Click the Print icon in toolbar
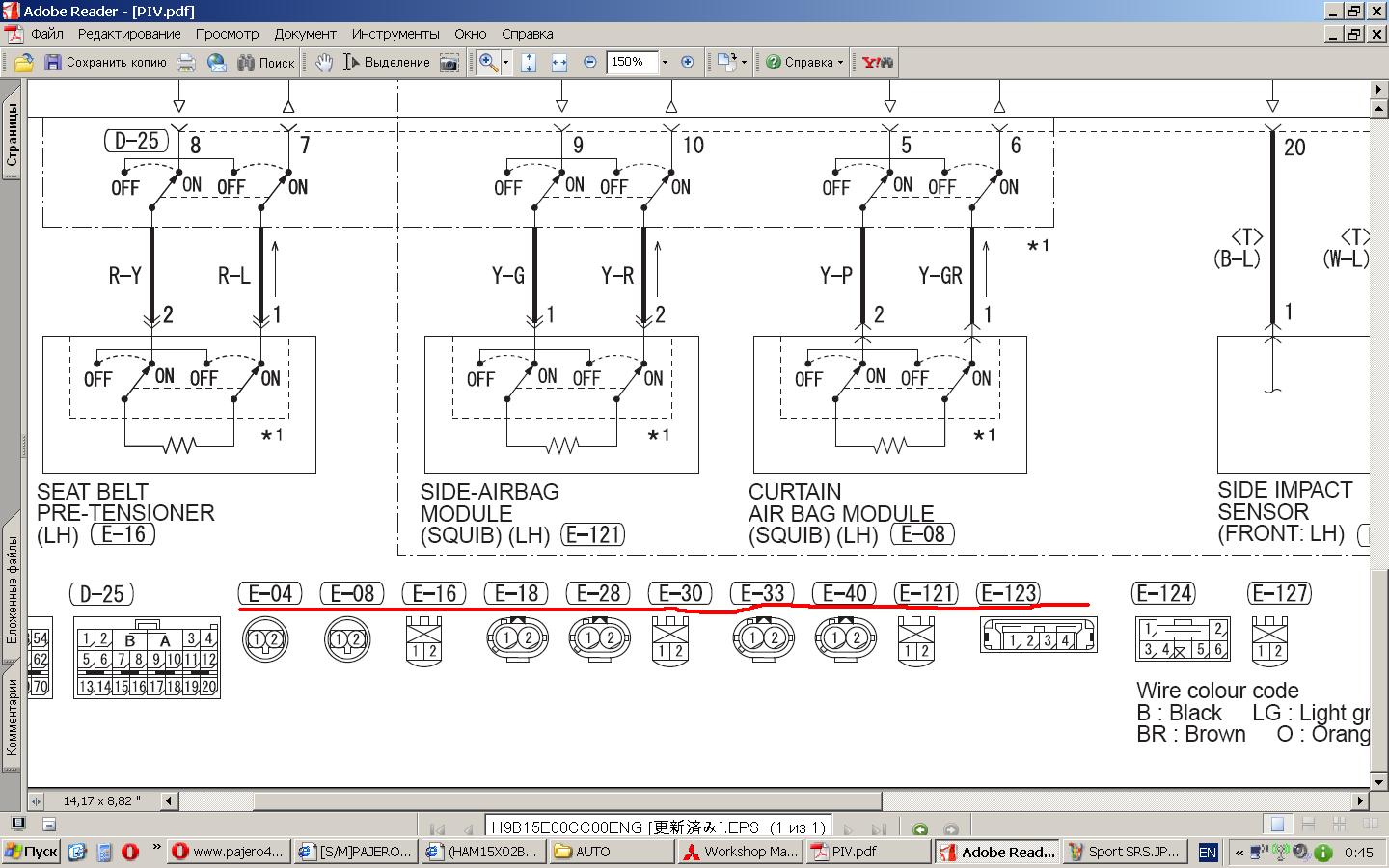The width and height of the screenshot is (1389, 868). coord(186,63)
